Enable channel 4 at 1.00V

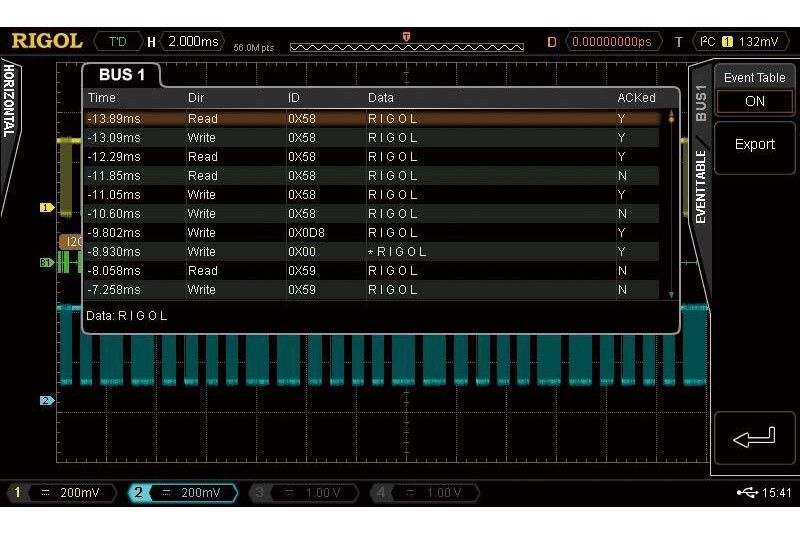click(426, 493)
